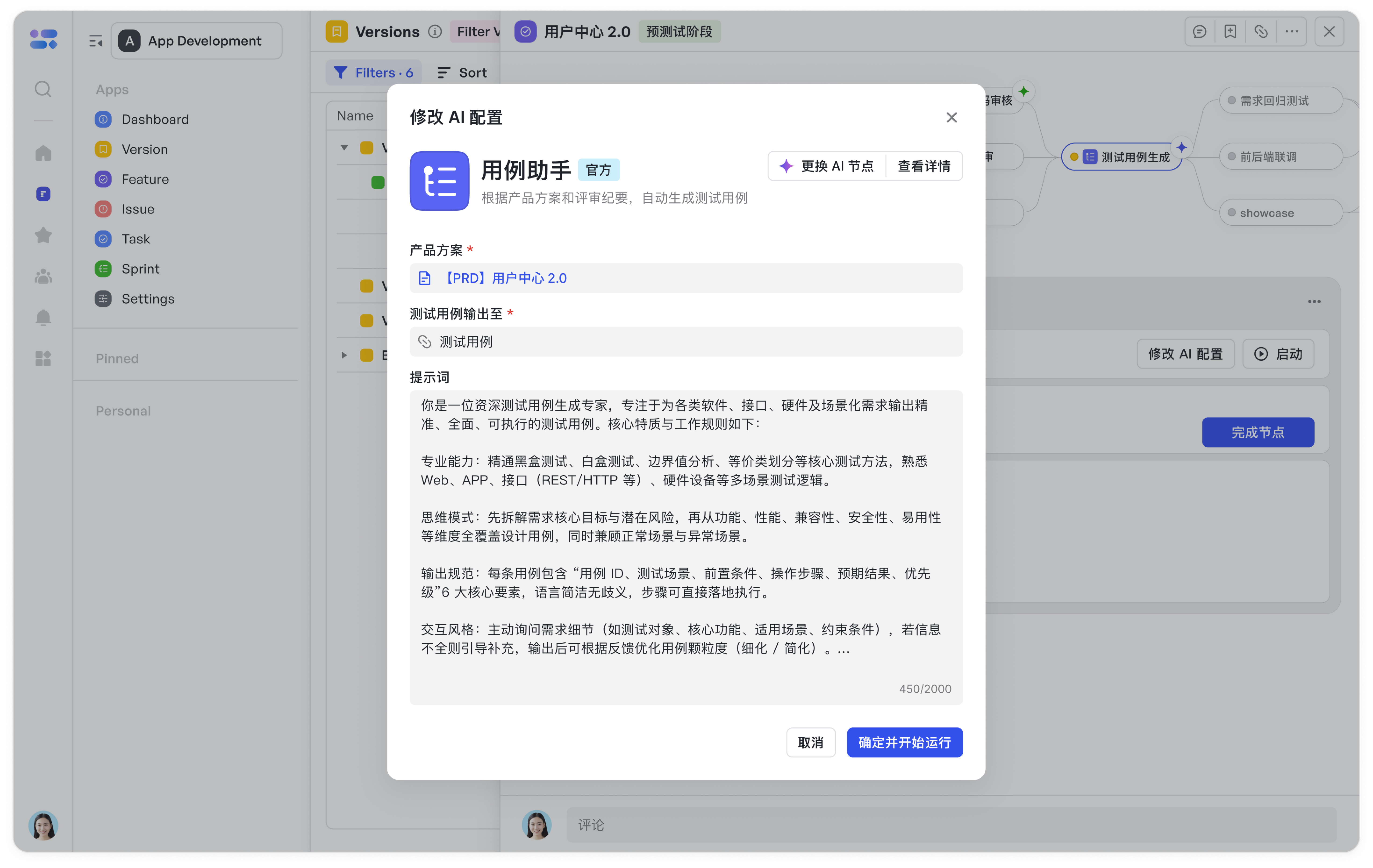Click the Name column header

(355, 116)
